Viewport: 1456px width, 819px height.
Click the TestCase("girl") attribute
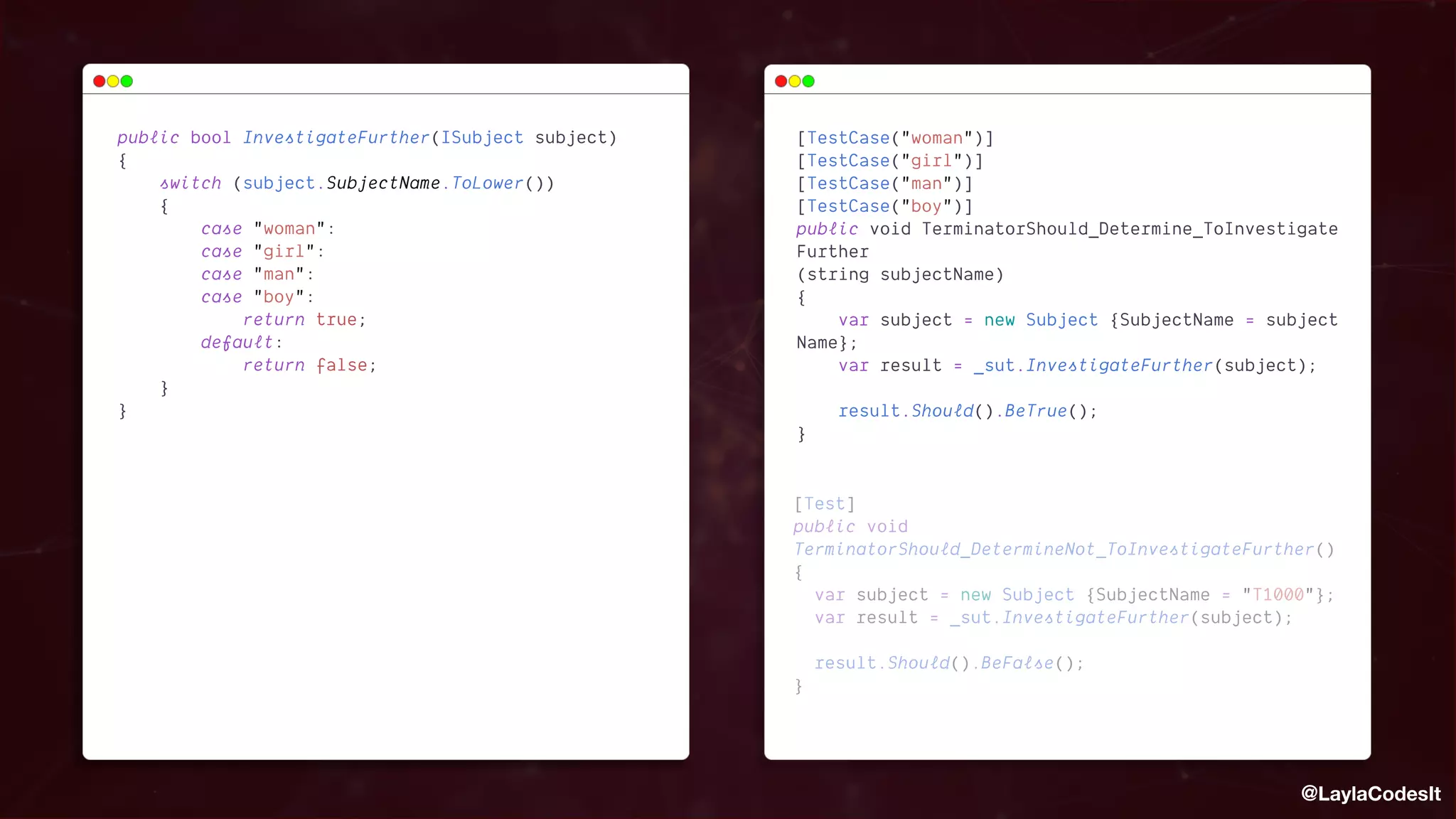(x=890, y=161)
